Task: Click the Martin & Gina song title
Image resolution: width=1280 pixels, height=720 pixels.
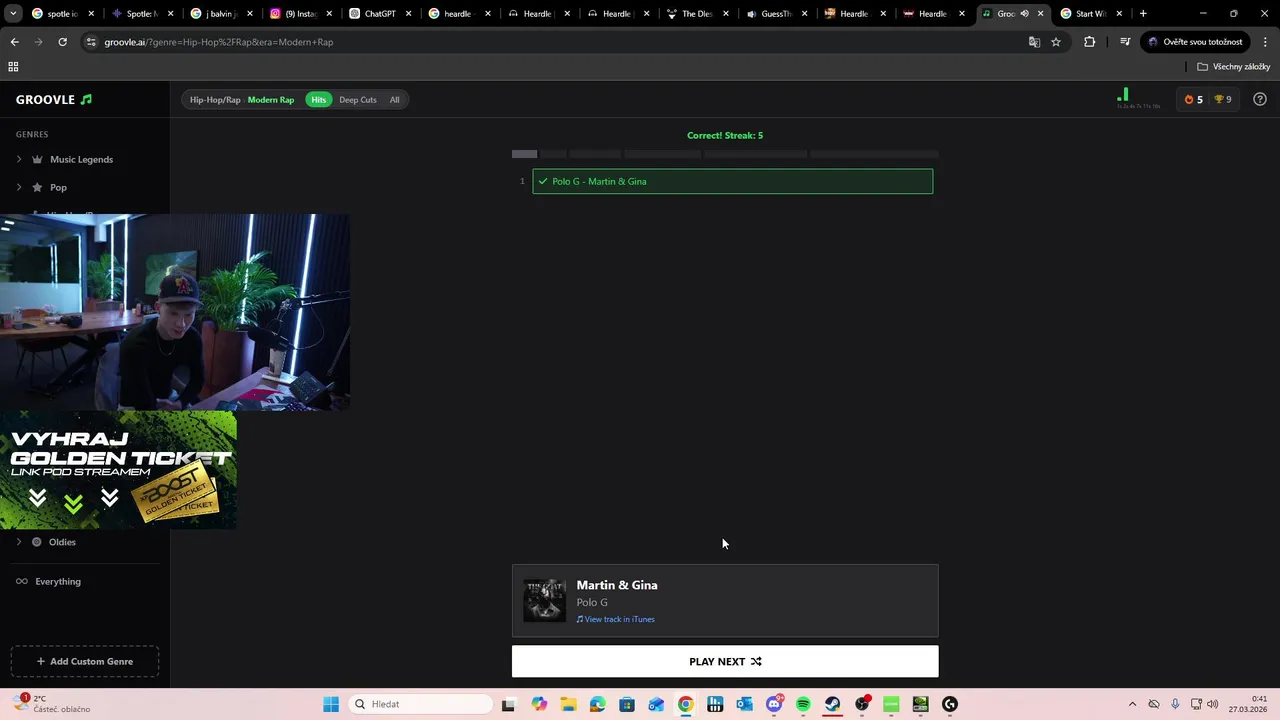Action: 617,585
